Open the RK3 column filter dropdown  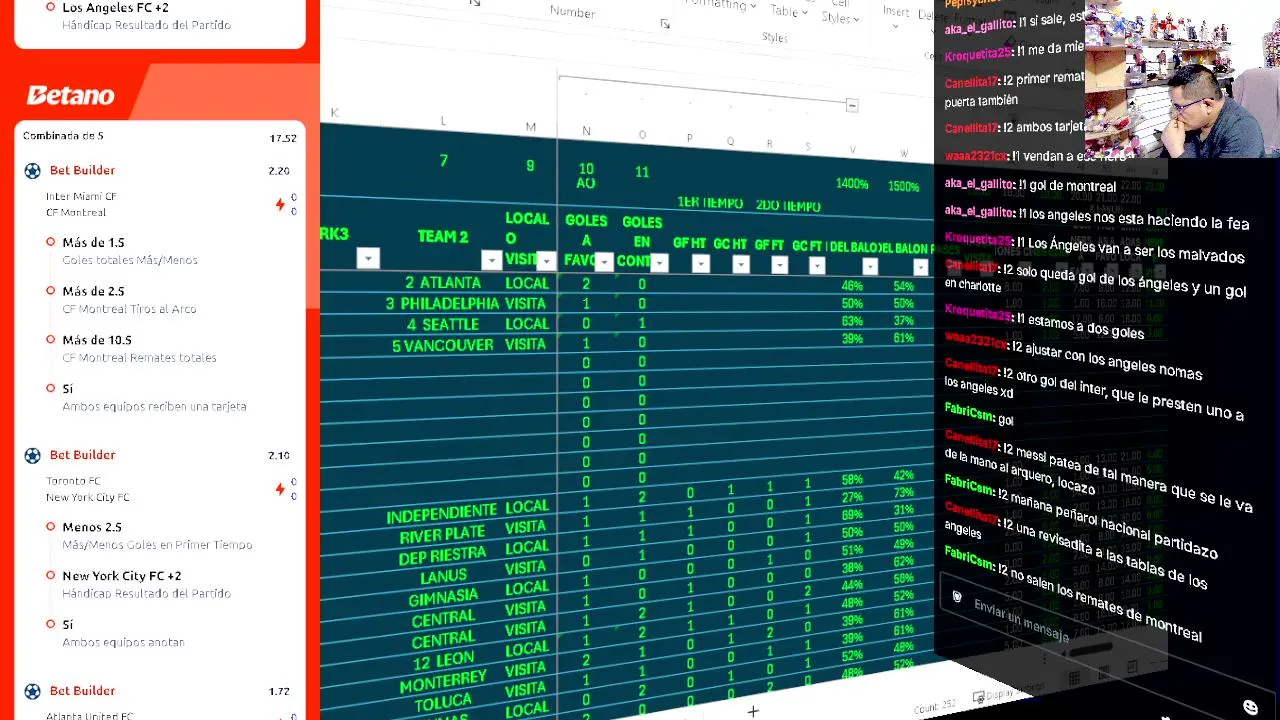[368, 259]
